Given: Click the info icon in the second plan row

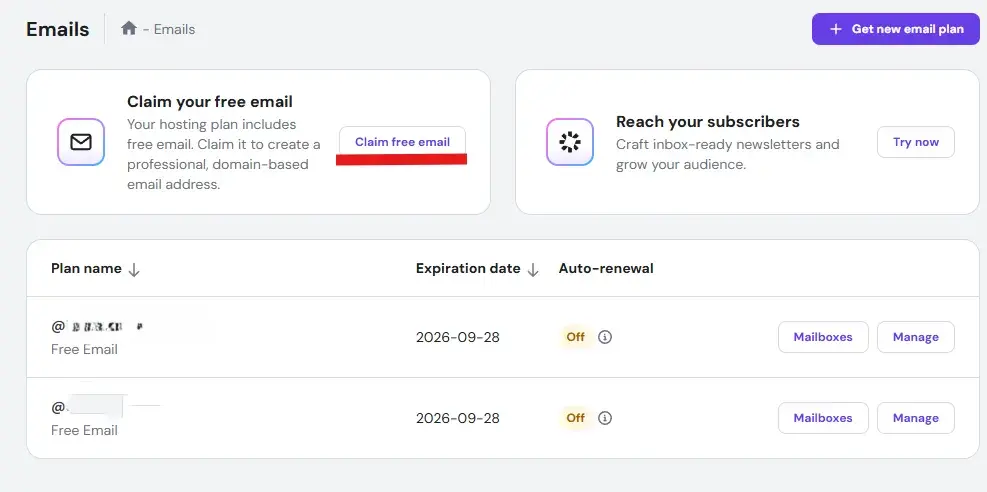Looking at the screenshot, I should (x=604, y=418).
